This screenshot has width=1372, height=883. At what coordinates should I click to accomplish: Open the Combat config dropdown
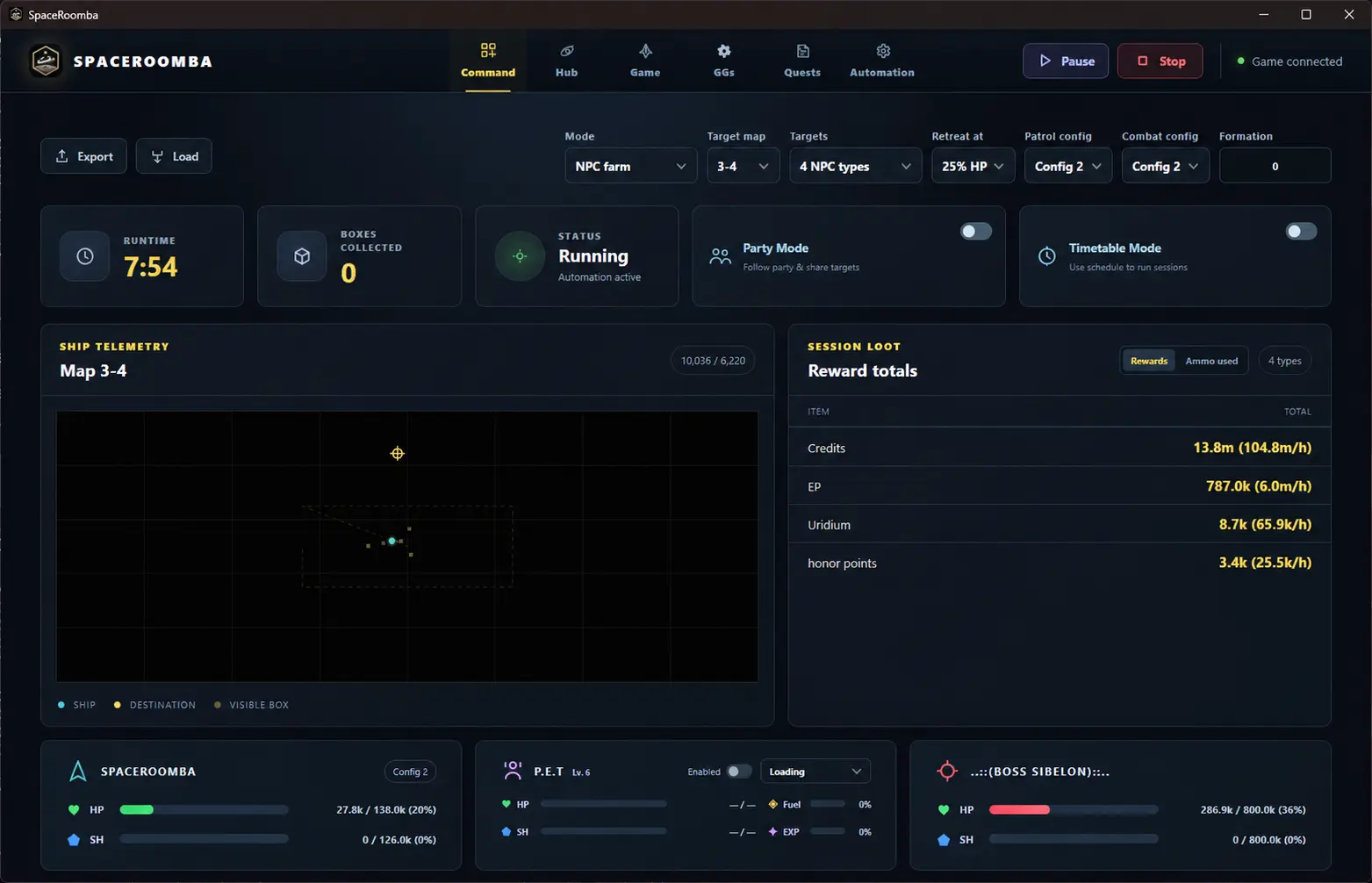point(1165,166)
